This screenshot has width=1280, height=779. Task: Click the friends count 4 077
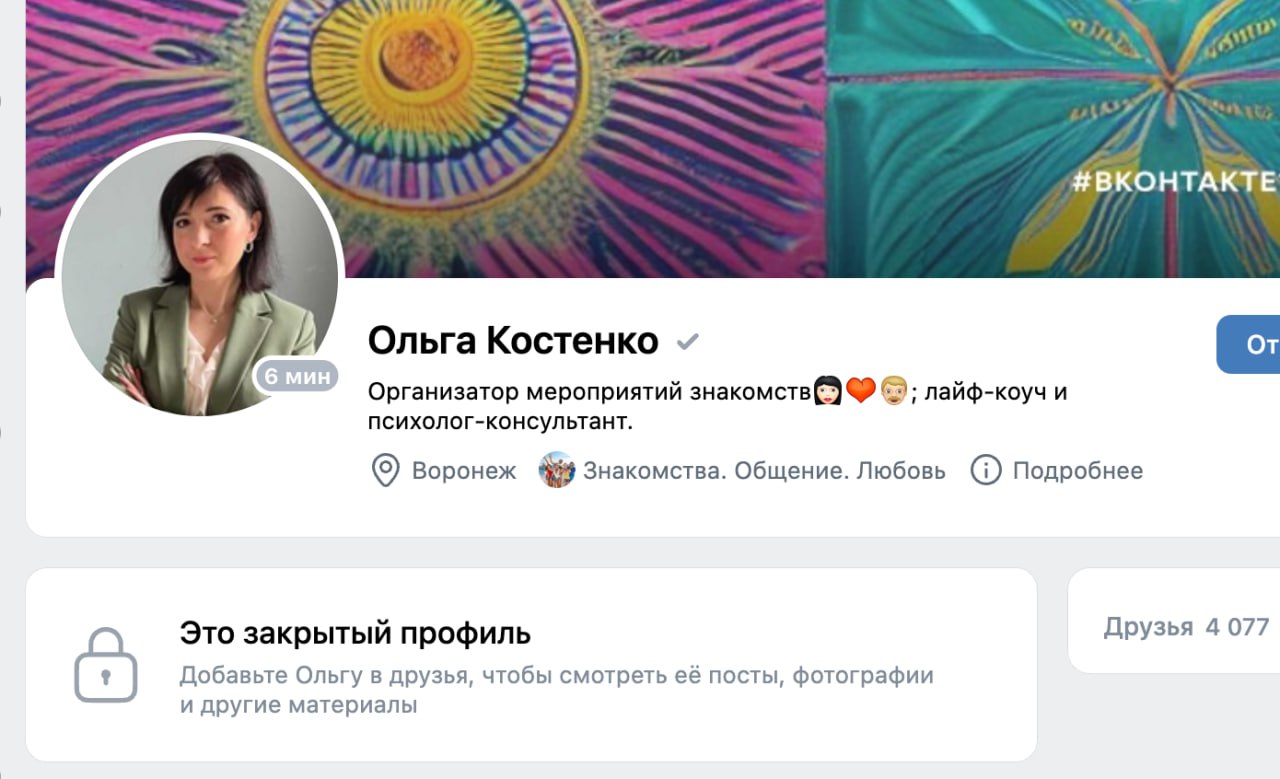point(1237,627)
